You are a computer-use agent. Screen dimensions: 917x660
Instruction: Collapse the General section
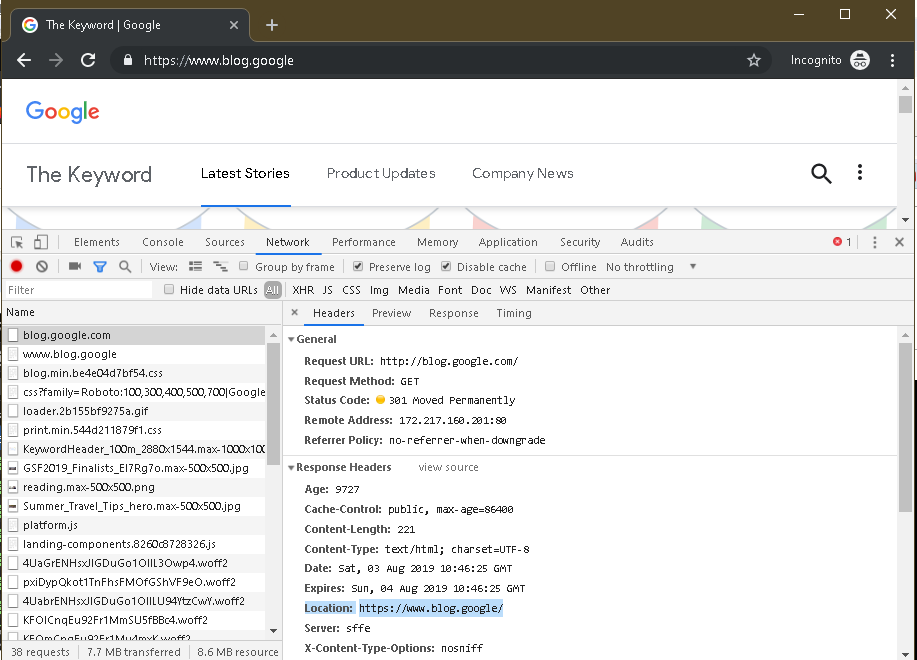click(x=291, y=340)
